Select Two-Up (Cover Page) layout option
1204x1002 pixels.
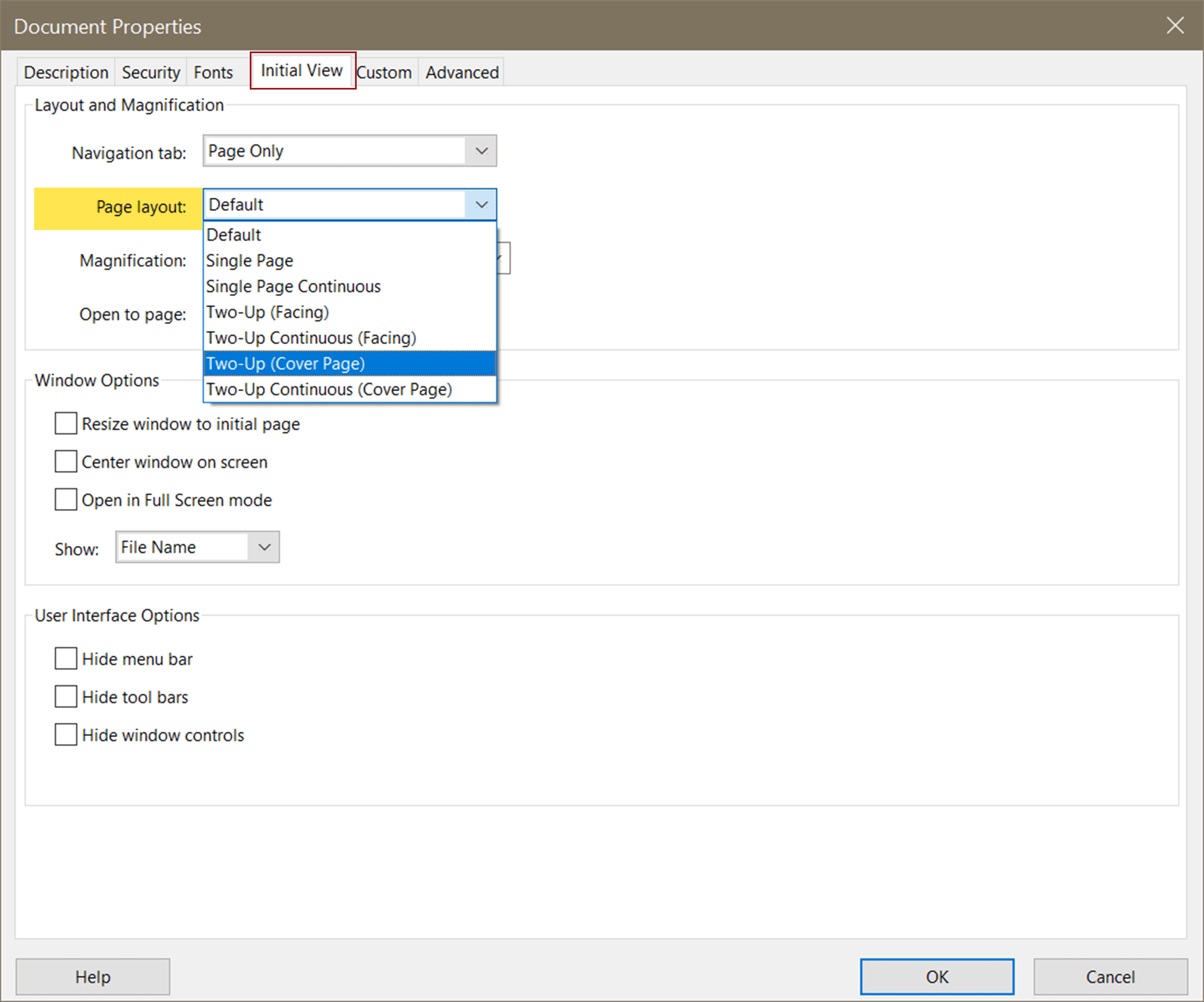tap(285, 363)
